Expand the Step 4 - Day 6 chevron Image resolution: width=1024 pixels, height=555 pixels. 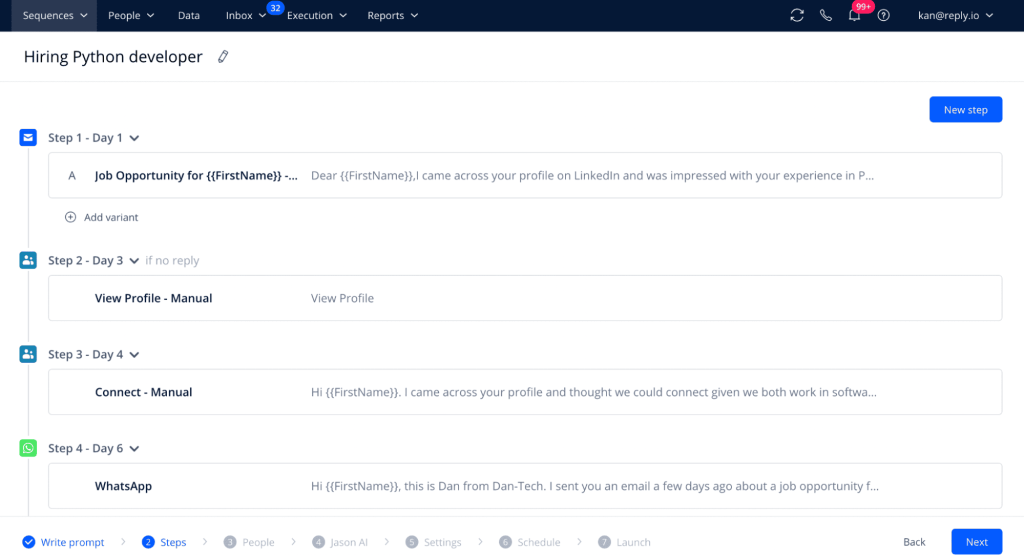[135, 449]
